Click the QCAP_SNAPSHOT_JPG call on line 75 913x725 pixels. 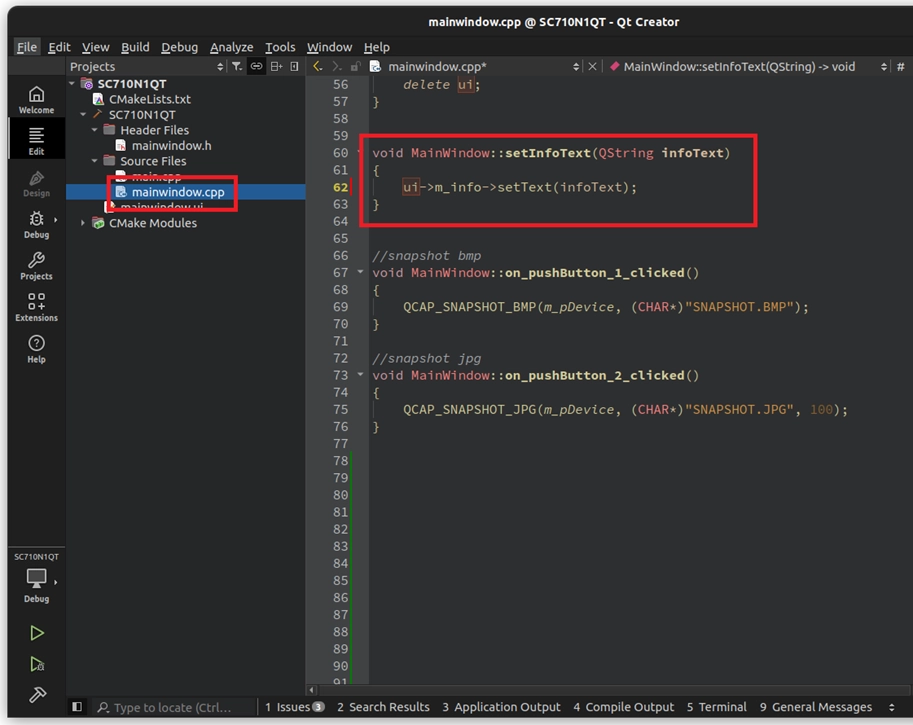click(x=469, y=409)
